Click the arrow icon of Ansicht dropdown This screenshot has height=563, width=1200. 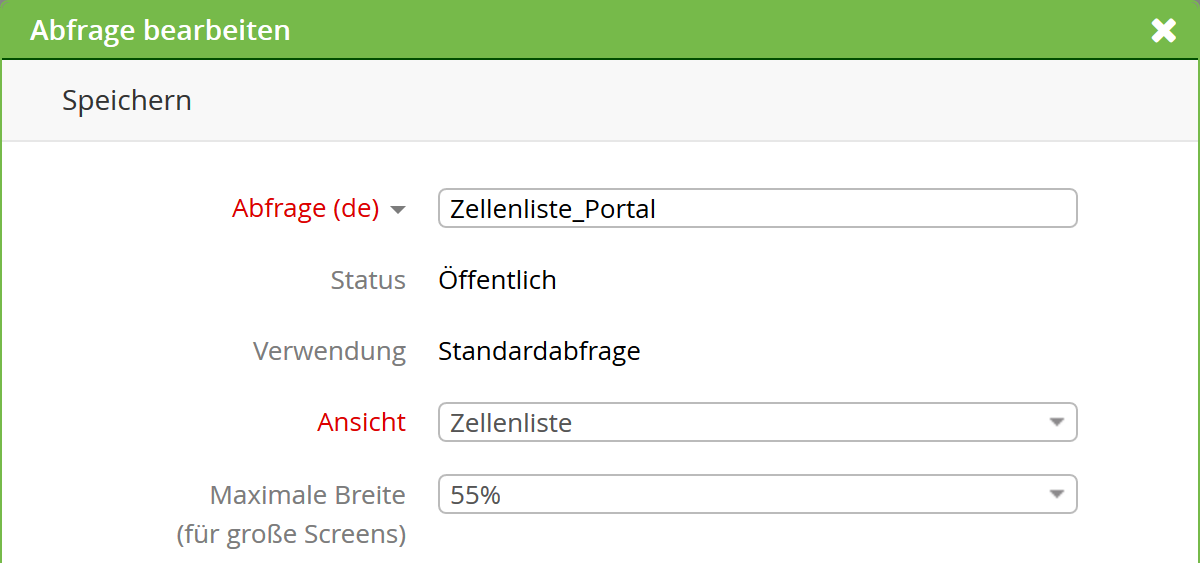(1057, 422)
